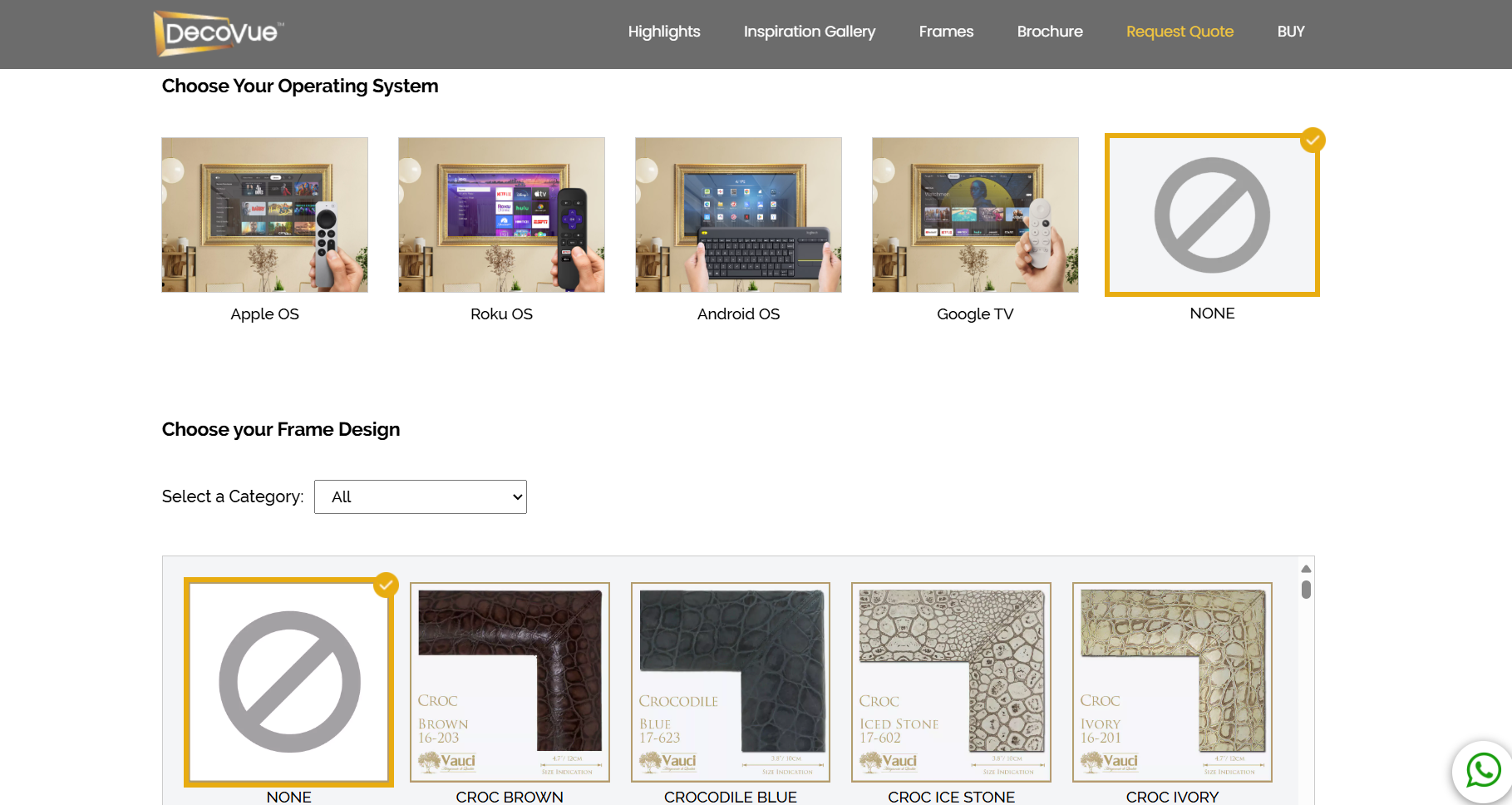Open the Brochure page

(1050, 32)
